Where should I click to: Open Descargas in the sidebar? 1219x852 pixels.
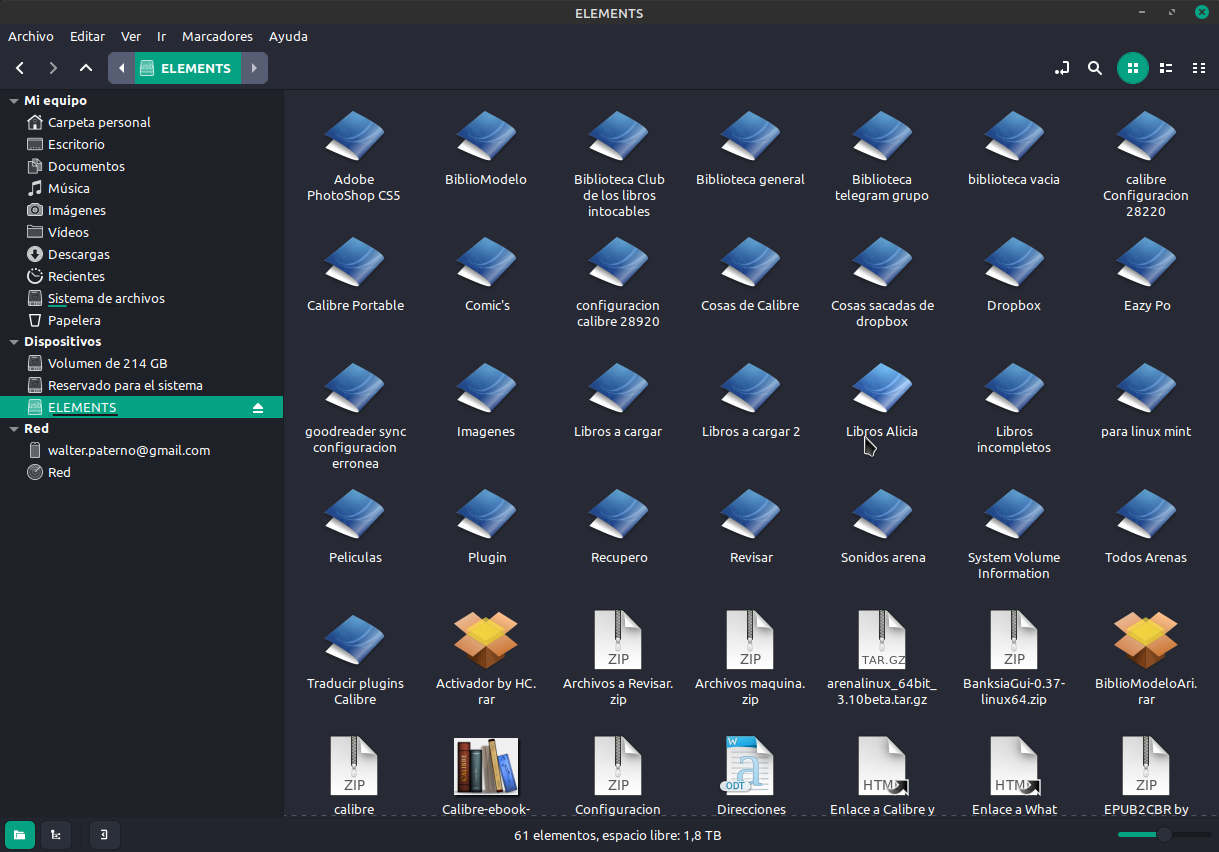point(78,254)
